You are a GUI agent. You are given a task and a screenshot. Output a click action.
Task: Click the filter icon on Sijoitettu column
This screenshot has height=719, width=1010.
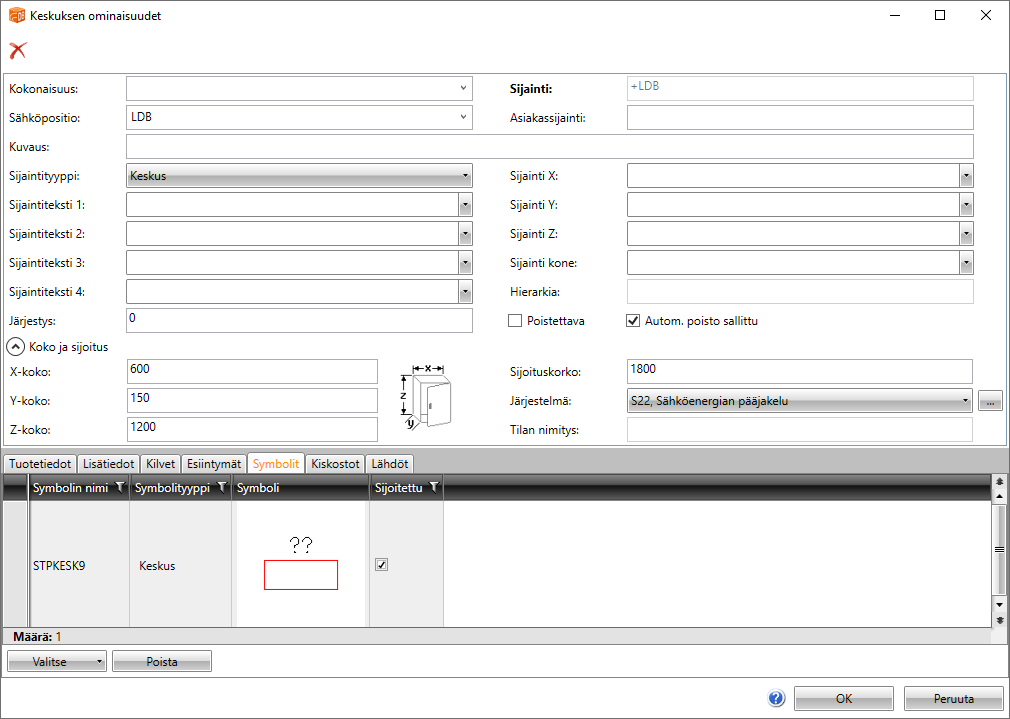click(433, 488)
